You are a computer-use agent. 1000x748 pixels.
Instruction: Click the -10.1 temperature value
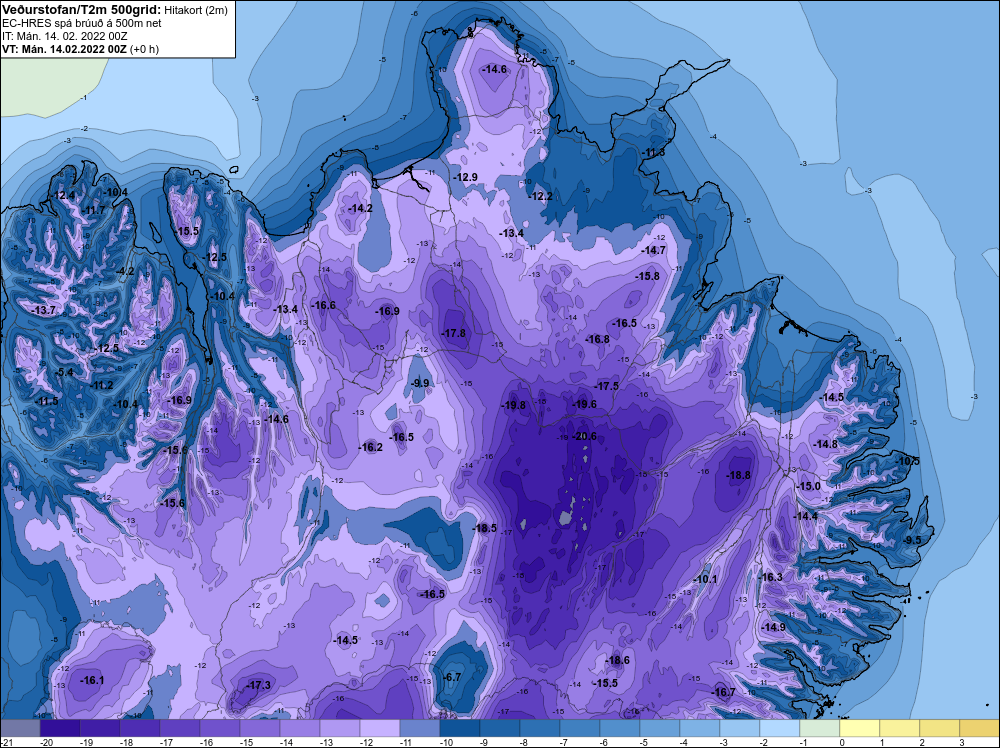(705, 579)
